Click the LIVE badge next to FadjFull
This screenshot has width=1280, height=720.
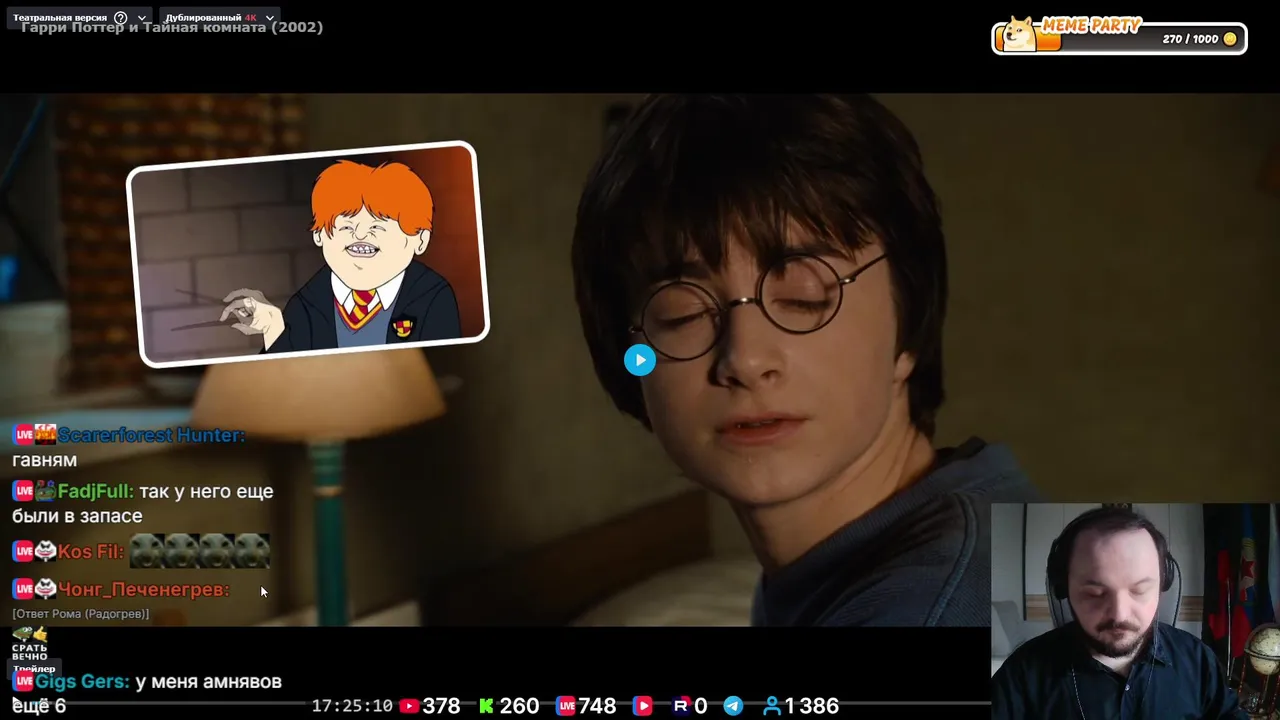click(23, 492)
